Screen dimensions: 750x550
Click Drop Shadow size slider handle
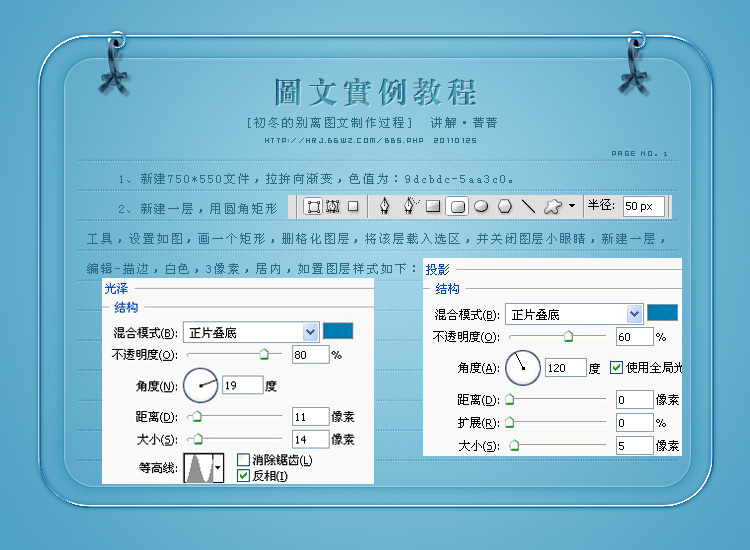[x=514, y=445]
